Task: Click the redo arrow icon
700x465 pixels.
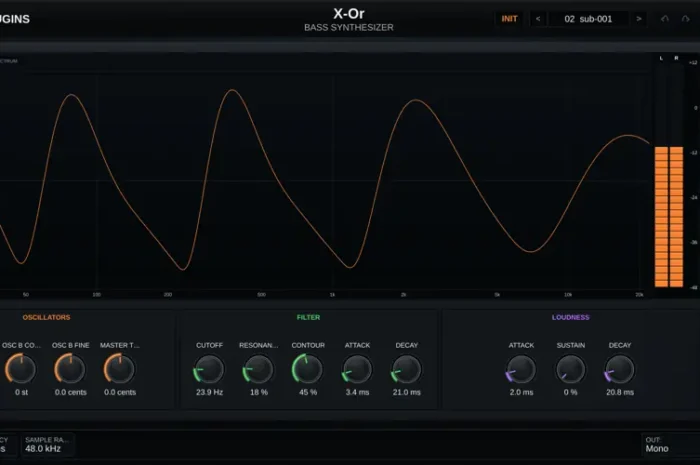Action: pyautogui.click(x=685, y=19)
